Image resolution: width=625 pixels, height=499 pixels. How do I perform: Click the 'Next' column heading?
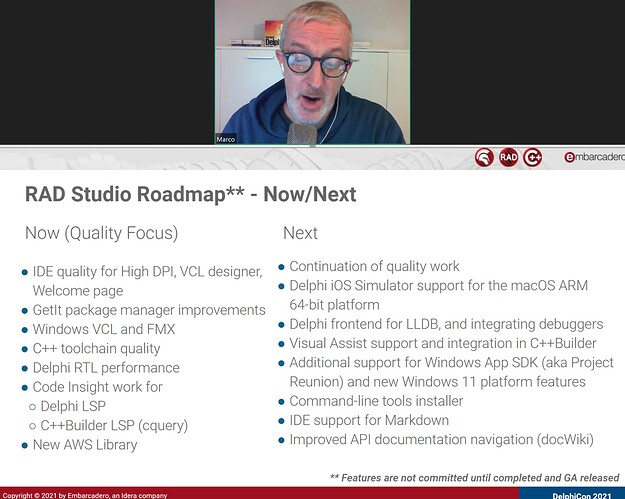pyautogui.click(x=300, y=233)
